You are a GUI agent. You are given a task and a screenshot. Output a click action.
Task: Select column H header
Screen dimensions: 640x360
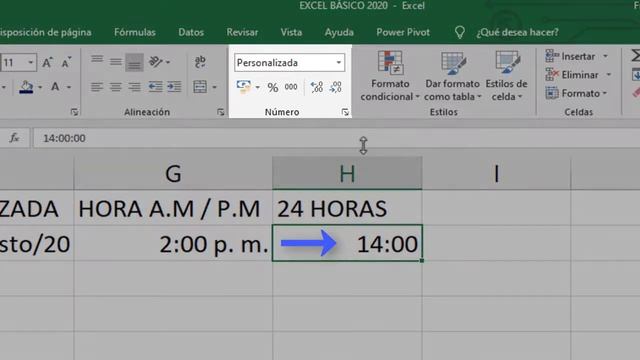click(x=347, y=174)
